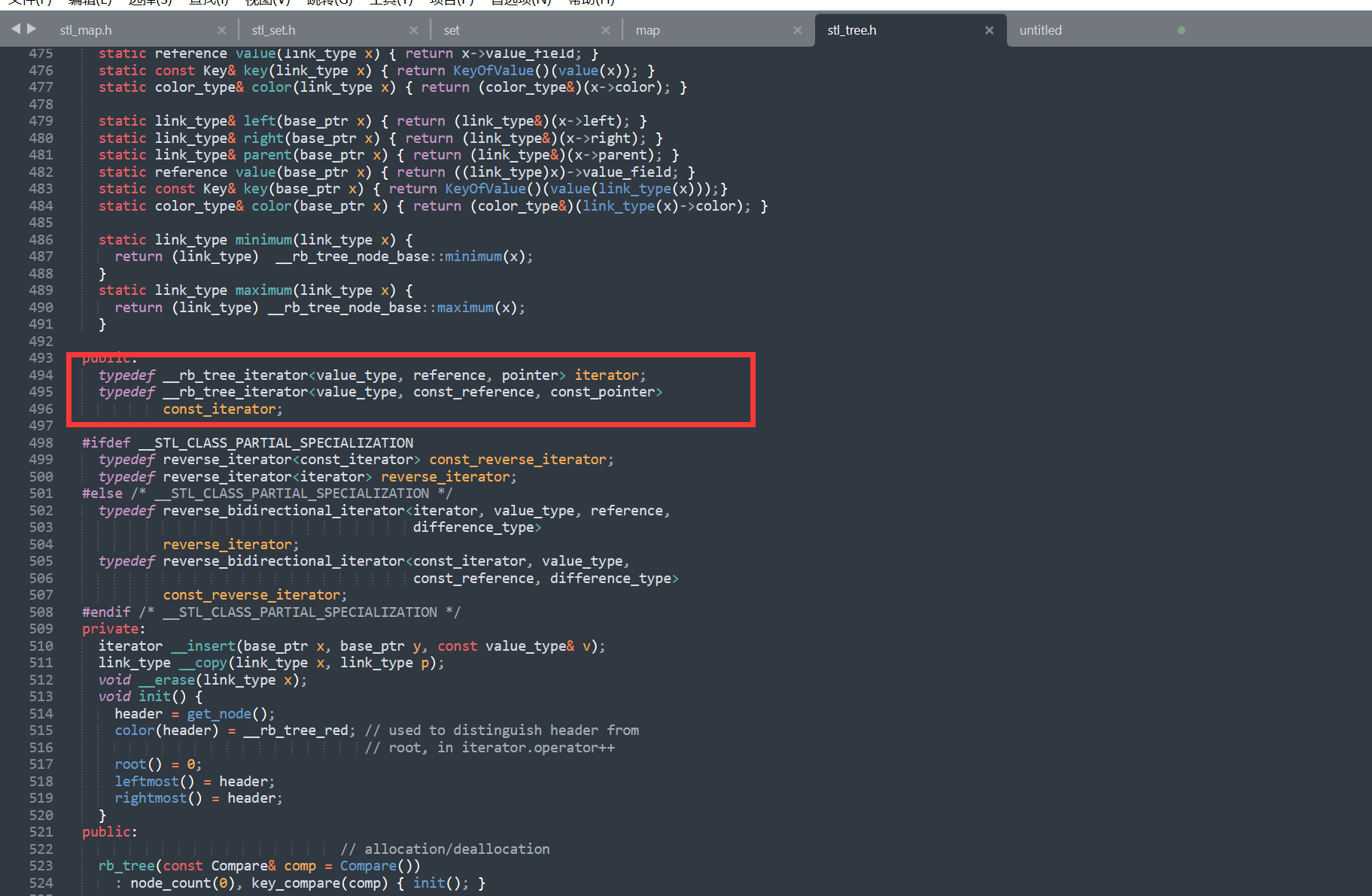Click '__rb_tree_red' on line 515
Image resolution: width=1372 pixels, height=896 pixels.
tap(296, 730)
